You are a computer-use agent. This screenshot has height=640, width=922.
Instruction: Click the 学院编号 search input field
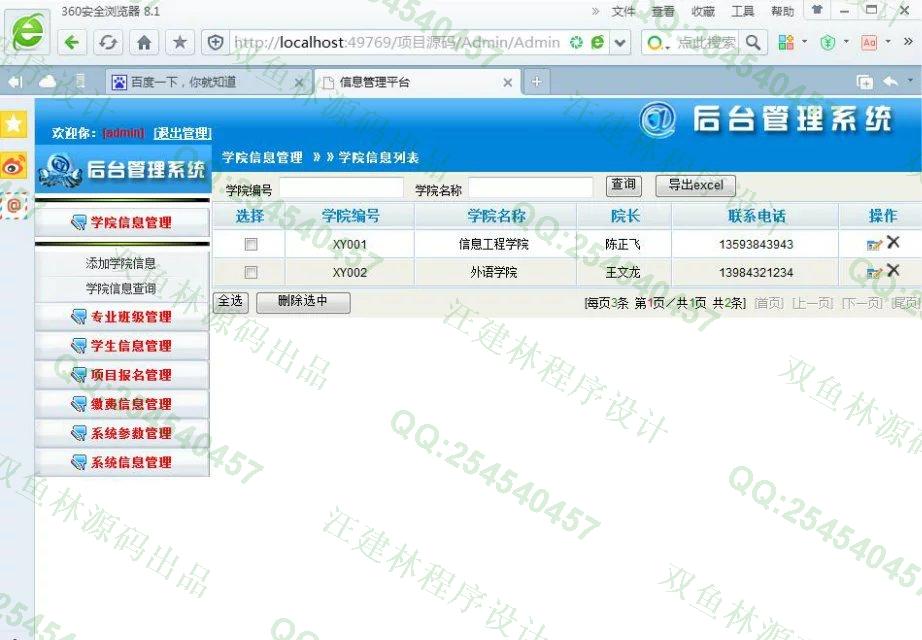click(x=341, y=188)
